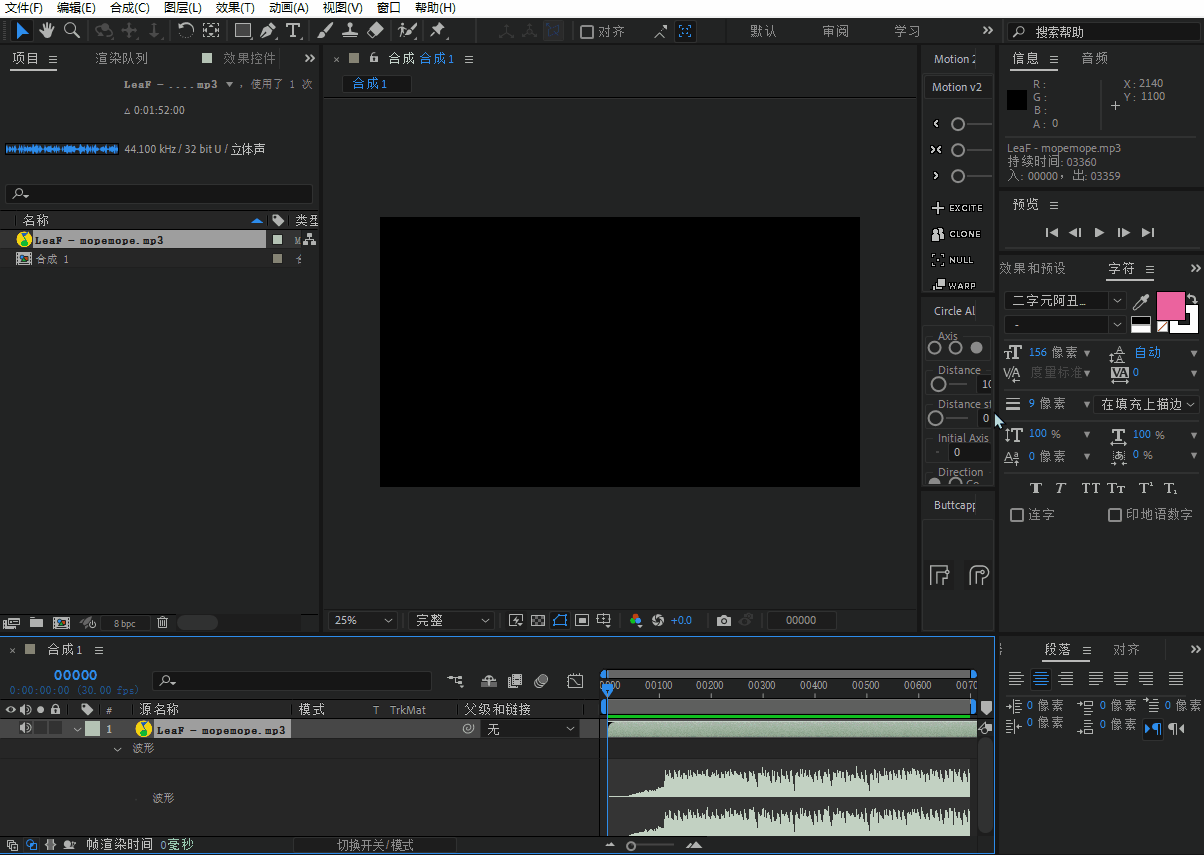Click the EXCITE button in Motion panel
Screen dimensions: 1204x855
pos(957,208)
